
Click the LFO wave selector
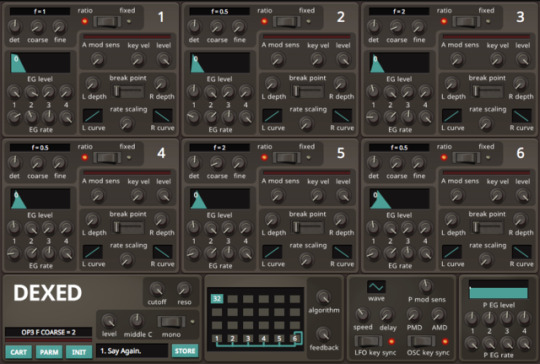[x=376, y=287]
